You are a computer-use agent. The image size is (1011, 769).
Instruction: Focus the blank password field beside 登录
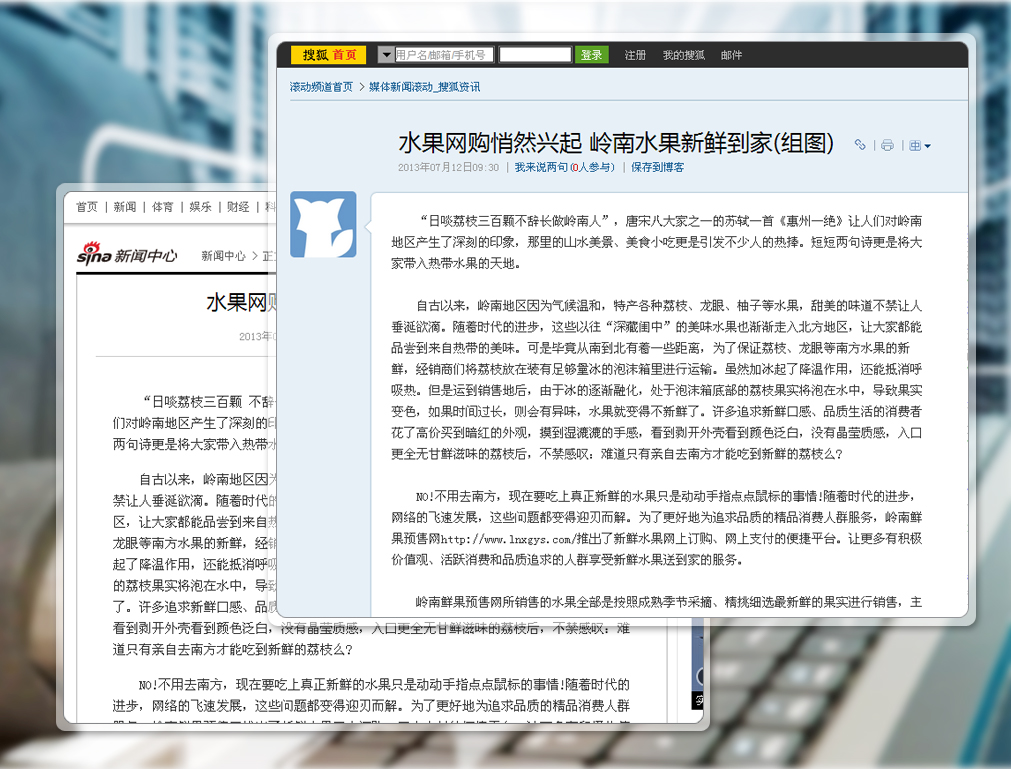pos(535,55)
